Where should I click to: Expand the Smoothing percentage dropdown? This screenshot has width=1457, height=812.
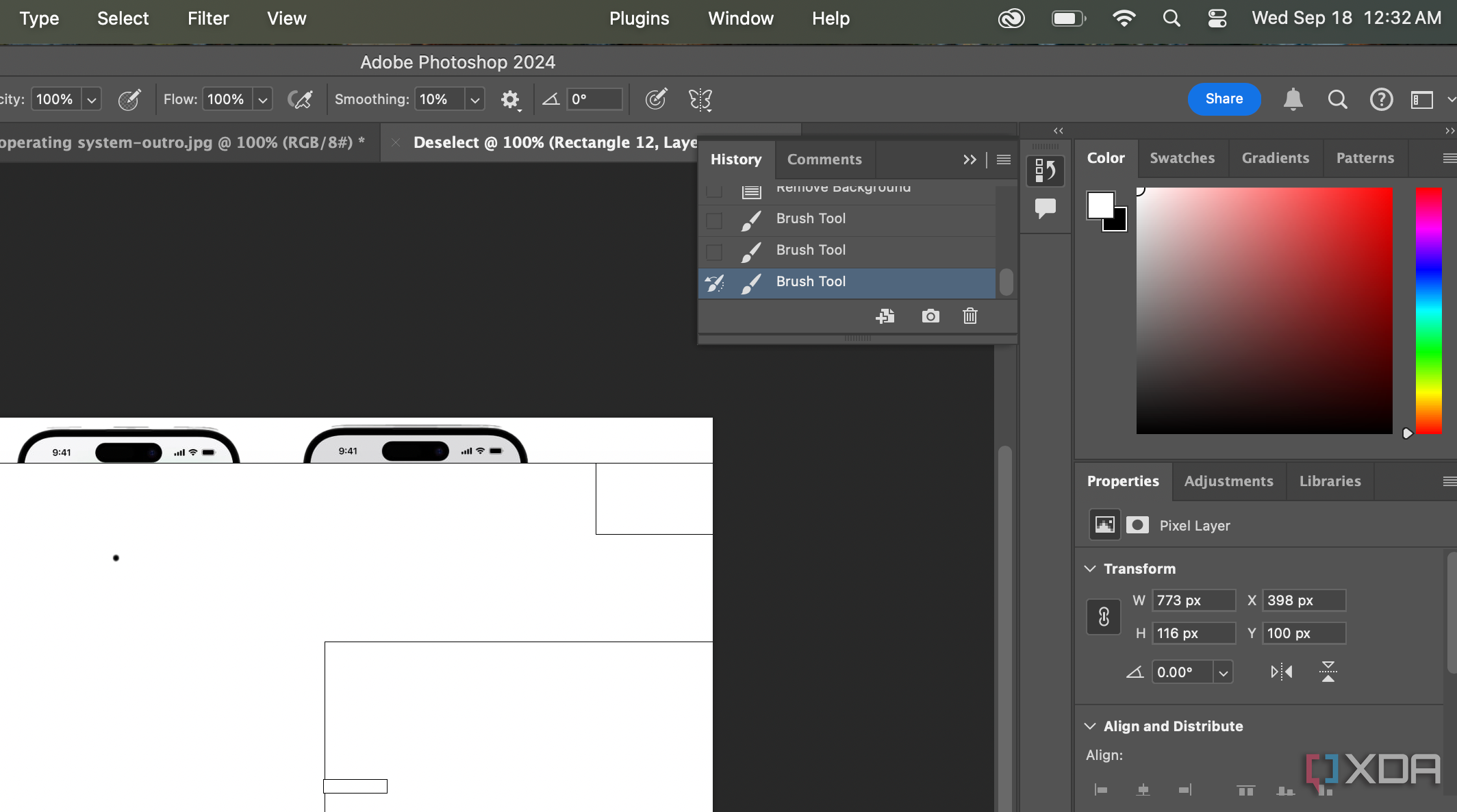tap(476, 99)
